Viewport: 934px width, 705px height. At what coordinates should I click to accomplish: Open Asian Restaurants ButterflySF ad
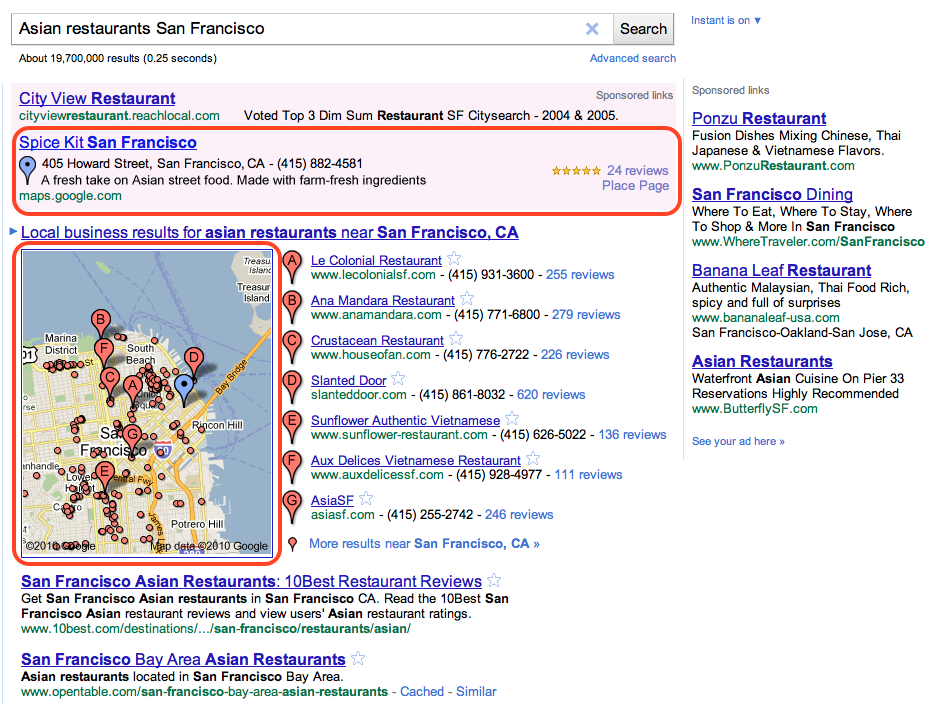(x=762, y=361)
